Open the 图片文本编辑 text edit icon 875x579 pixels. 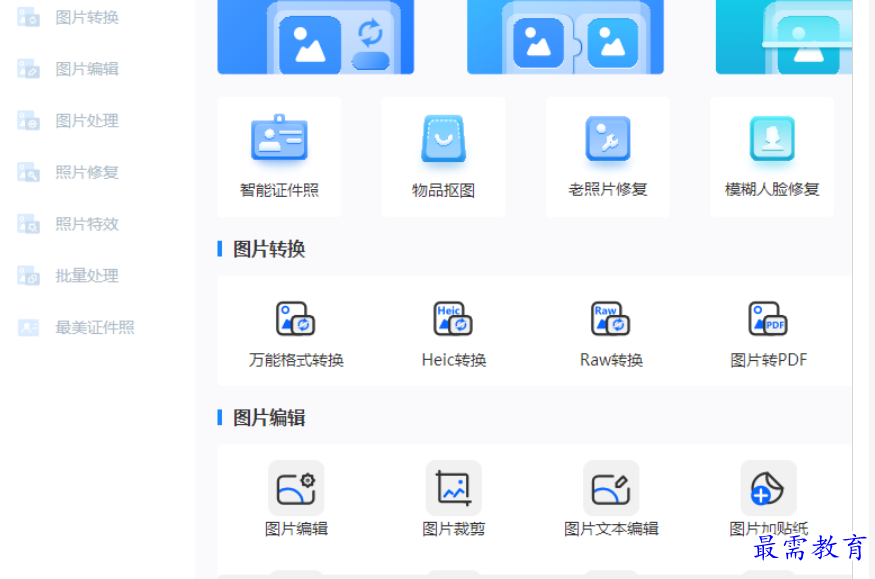coord(610,488)
